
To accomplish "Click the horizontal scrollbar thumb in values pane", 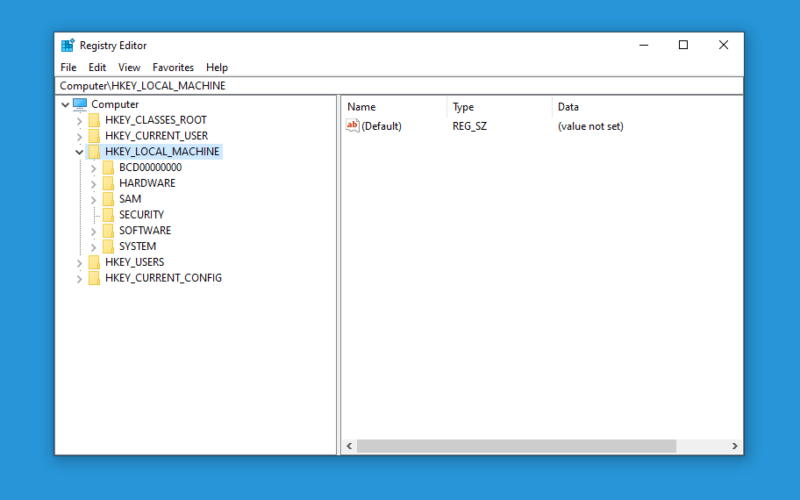I will [516, 446].
